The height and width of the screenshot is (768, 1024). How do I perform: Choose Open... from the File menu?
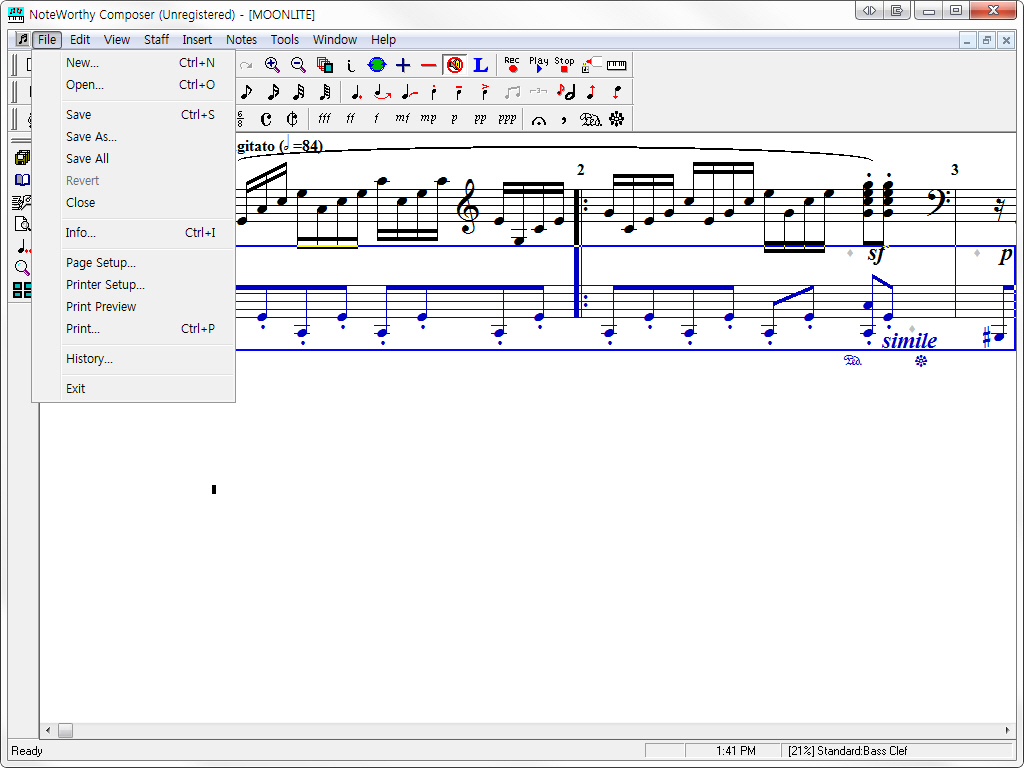tap(134, 85)
